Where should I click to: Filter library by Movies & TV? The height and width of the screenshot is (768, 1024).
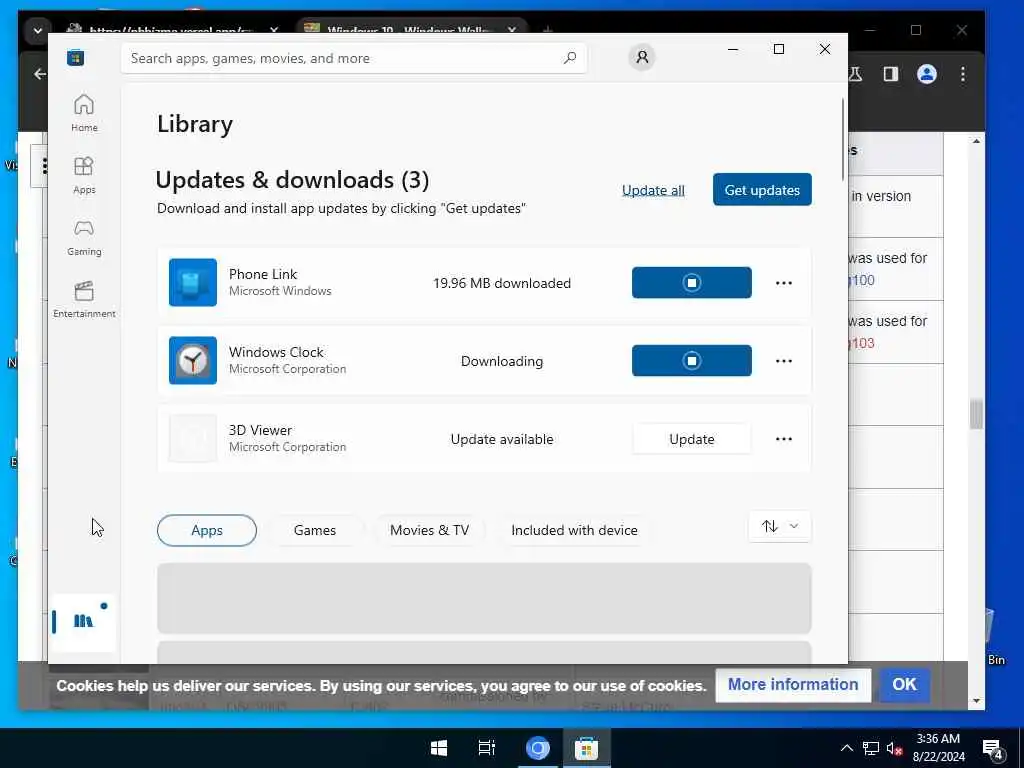(430, 530)
